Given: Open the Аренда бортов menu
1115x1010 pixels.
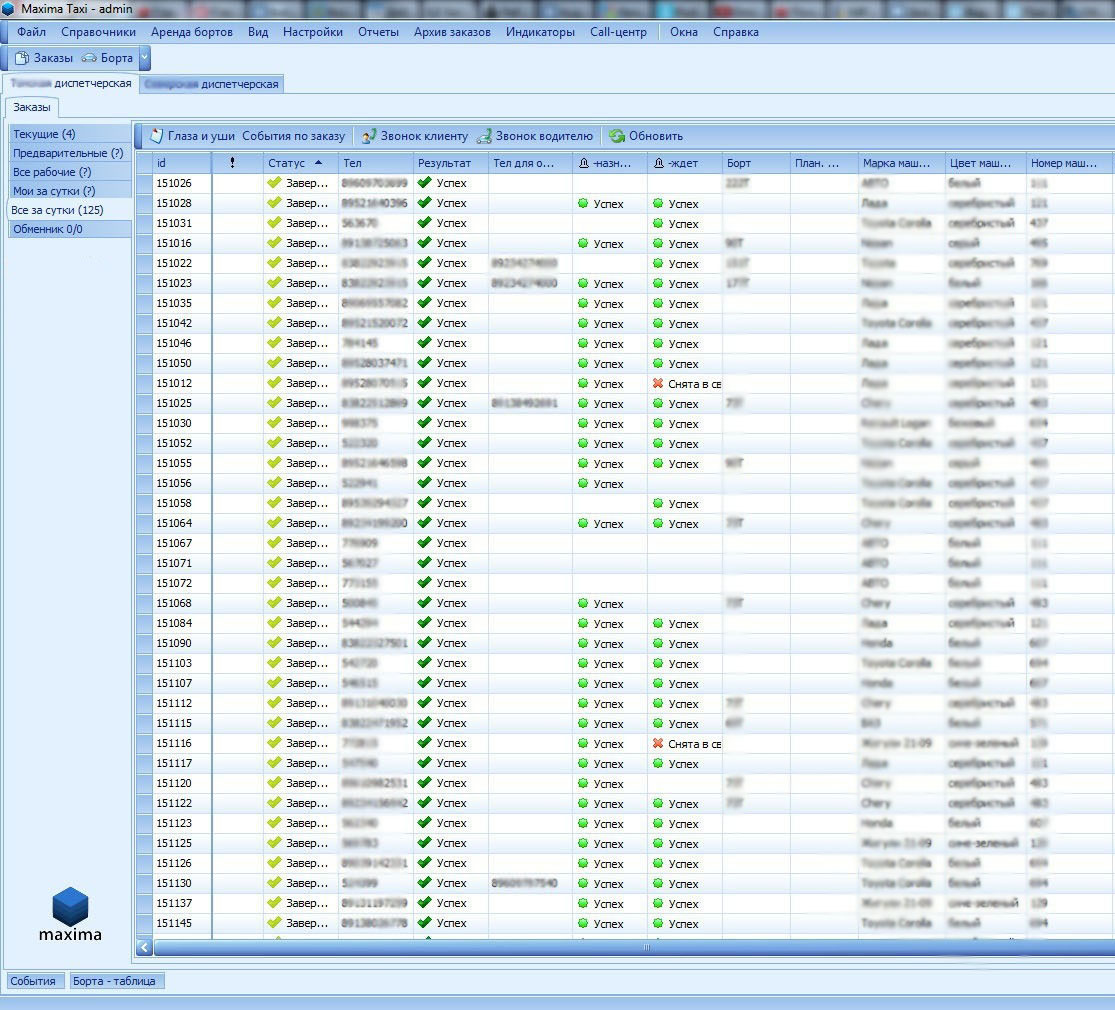Looking at the screenshot, I should click(x=191, y=32).
